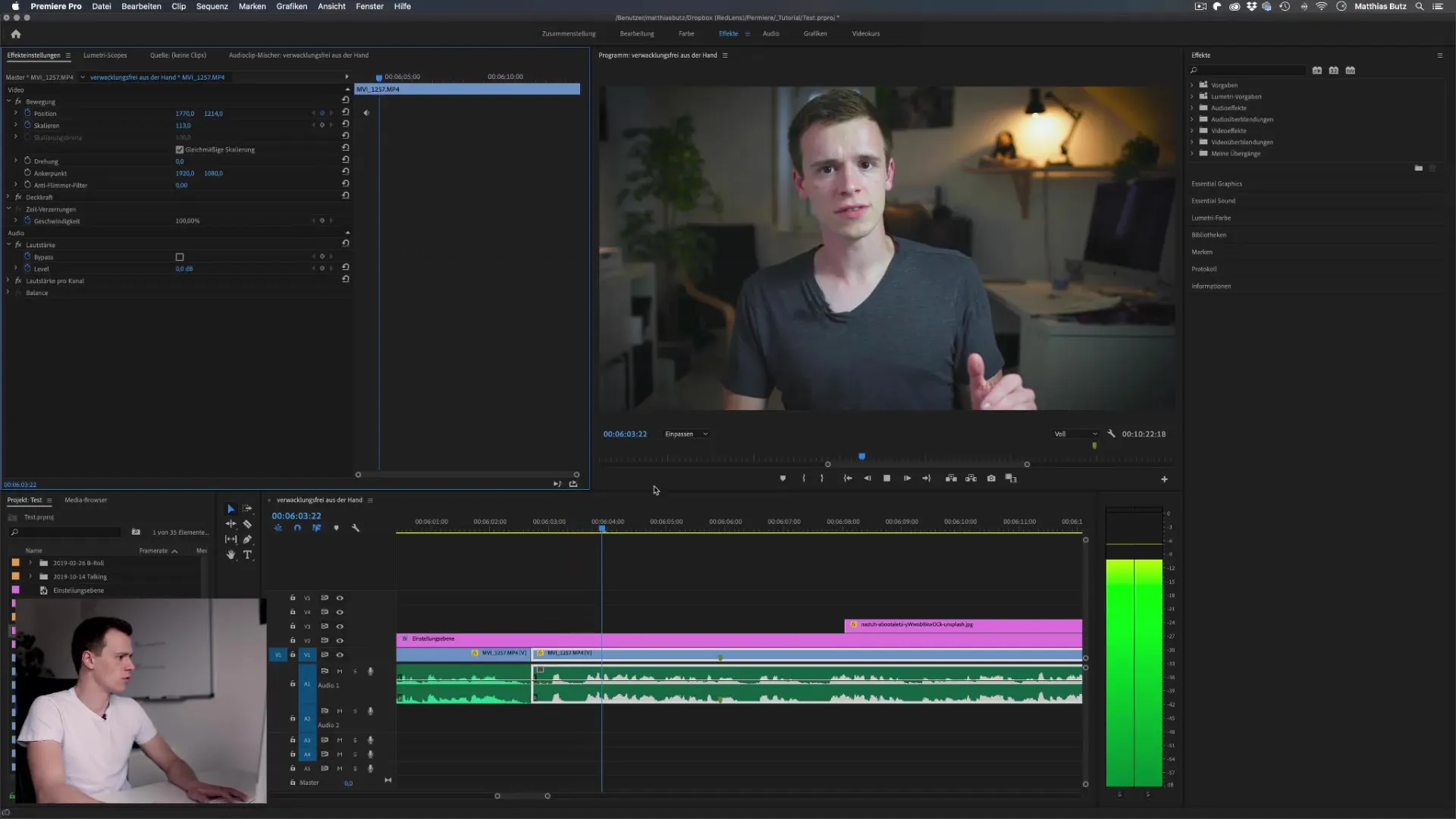Export frame with camera icon
The image size is (1456, 819).
point(991,479)
